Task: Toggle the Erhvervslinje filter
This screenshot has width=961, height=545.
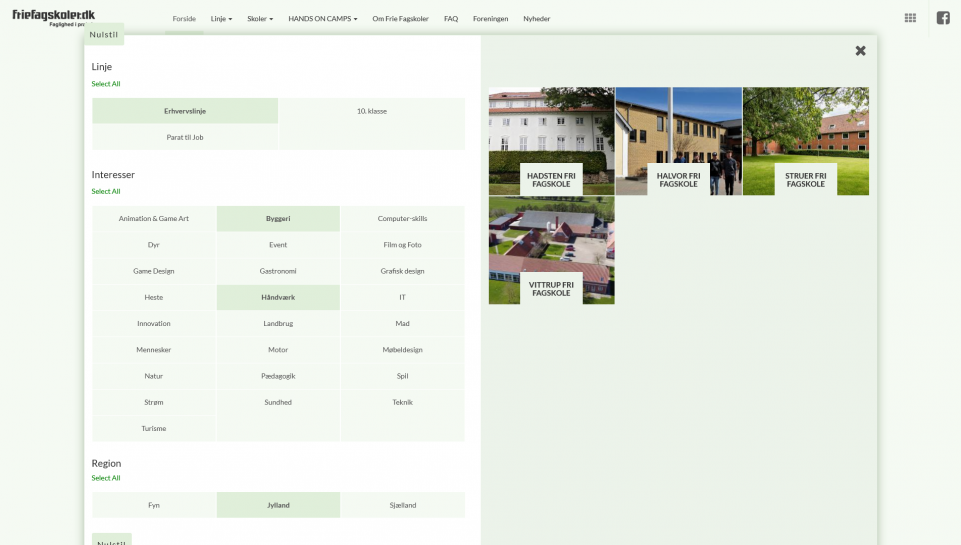Action: 185,111
